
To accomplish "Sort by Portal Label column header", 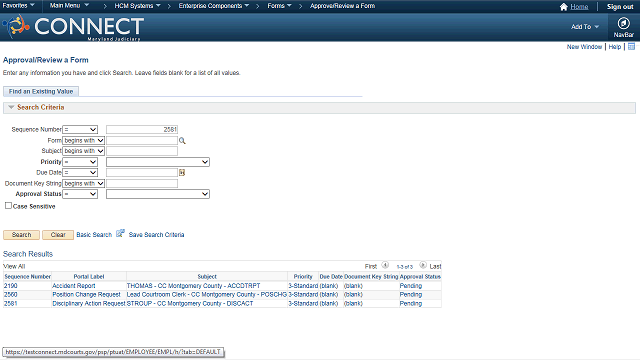I will tap(89, 276).
